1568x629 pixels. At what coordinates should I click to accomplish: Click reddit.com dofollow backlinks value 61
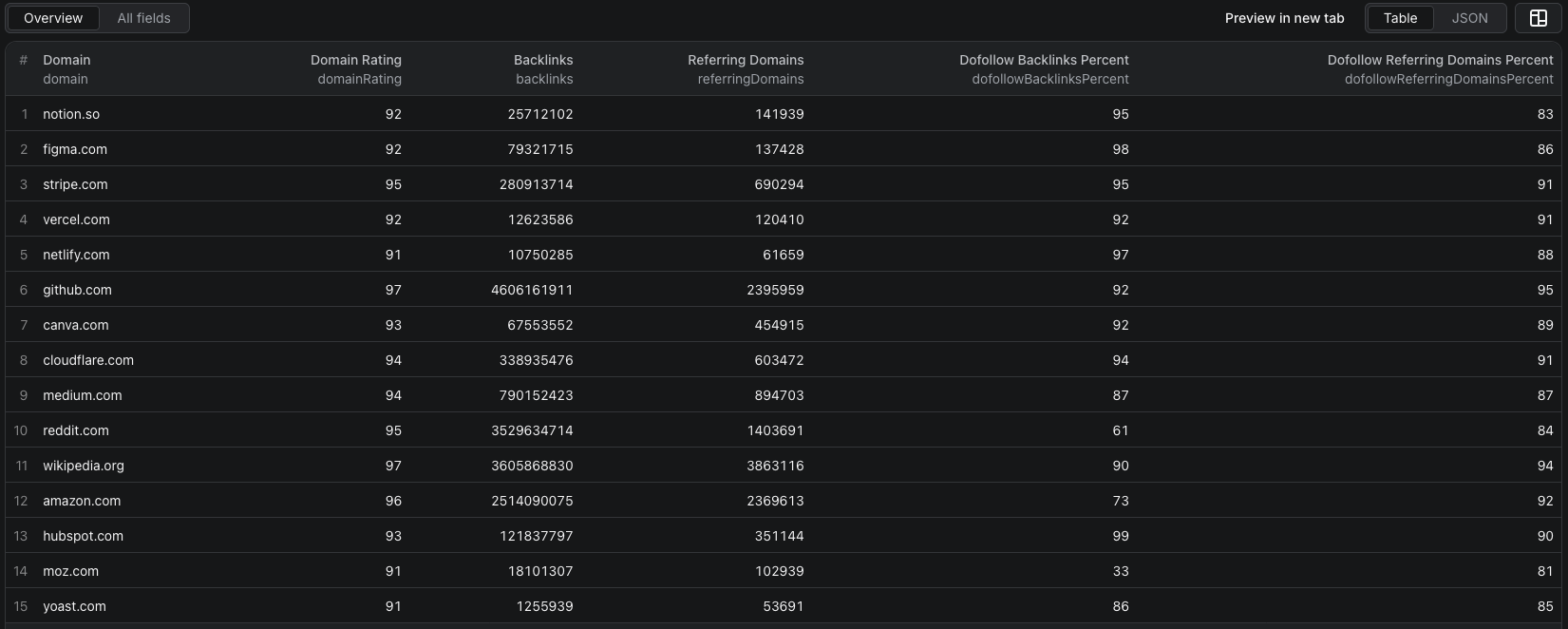coord(1121,430)
